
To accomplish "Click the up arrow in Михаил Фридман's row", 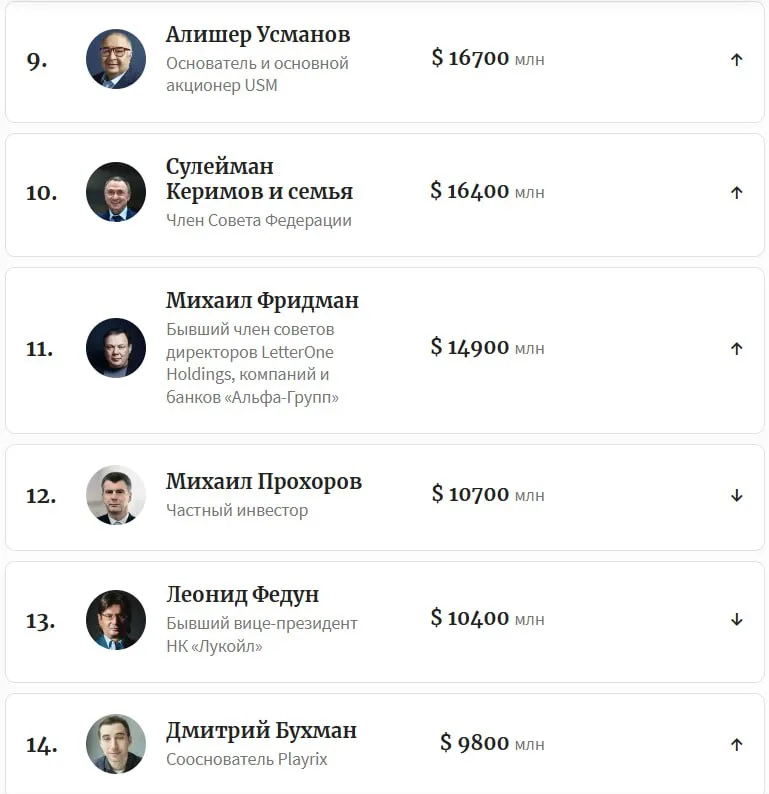I will click(x=736, y=349).
